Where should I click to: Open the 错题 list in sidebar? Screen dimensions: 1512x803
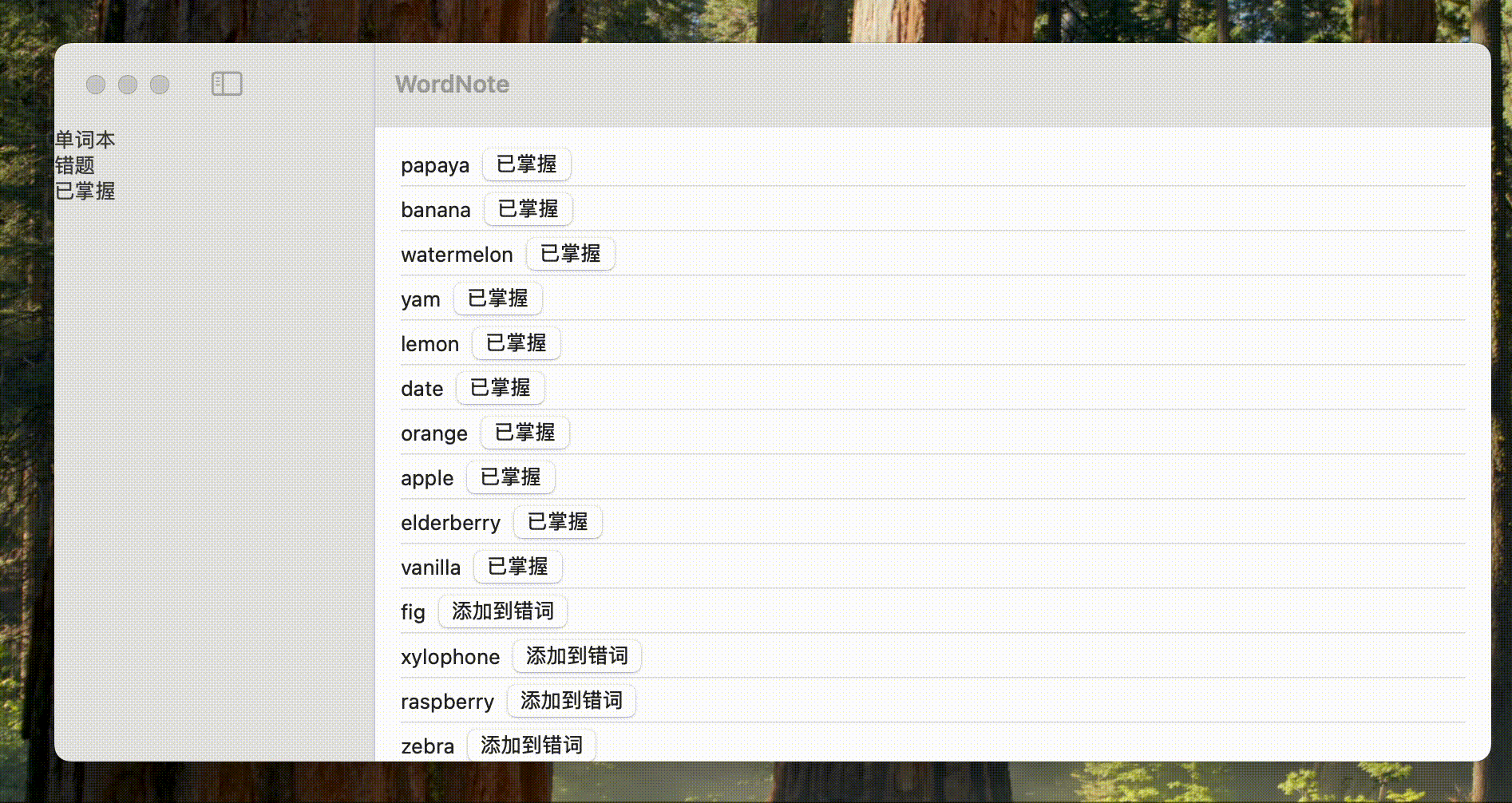point(77,165)
